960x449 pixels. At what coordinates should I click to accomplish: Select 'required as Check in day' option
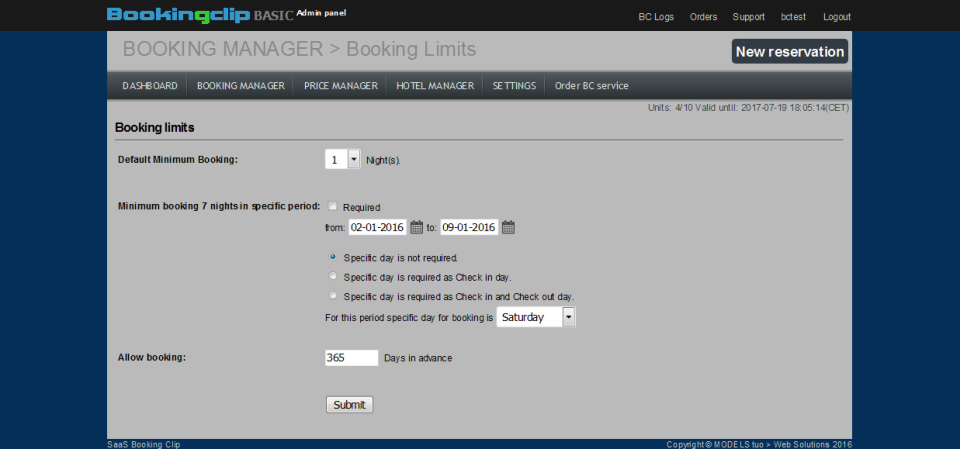pyautogui.click(x=333, y=276)
